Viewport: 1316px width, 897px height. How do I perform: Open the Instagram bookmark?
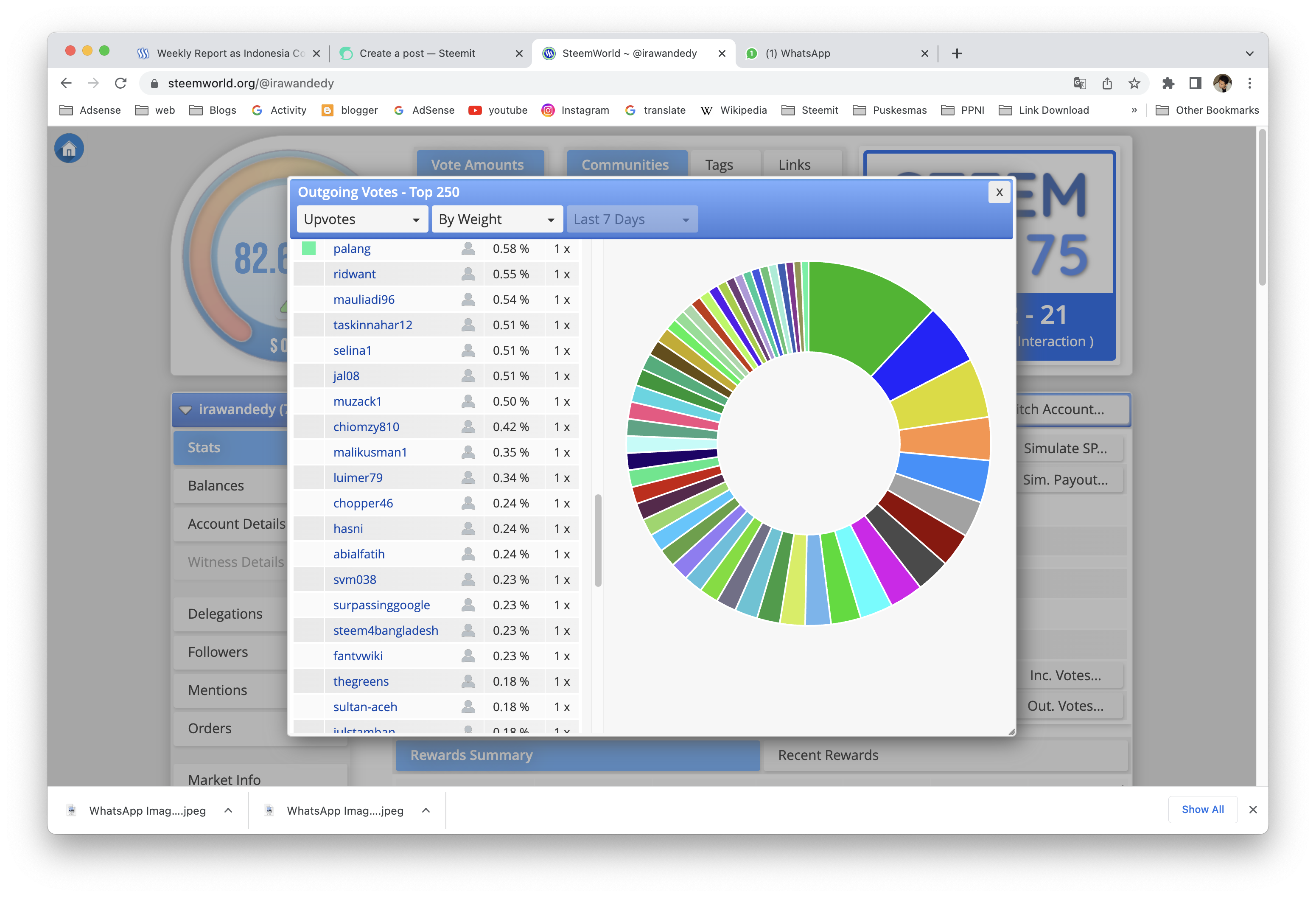[x=575, y=110]
